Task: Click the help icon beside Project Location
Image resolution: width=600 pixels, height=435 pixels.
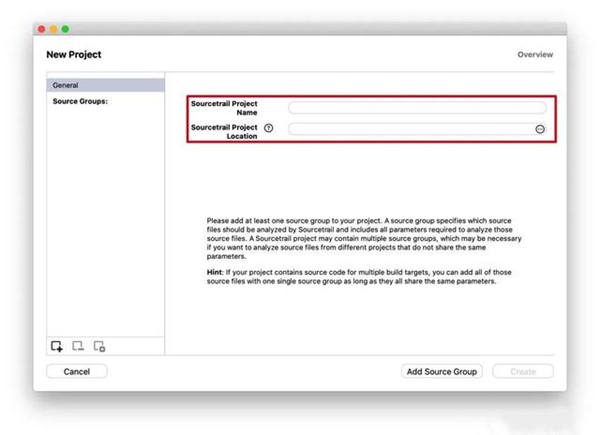Action: [x=270, y=129]
